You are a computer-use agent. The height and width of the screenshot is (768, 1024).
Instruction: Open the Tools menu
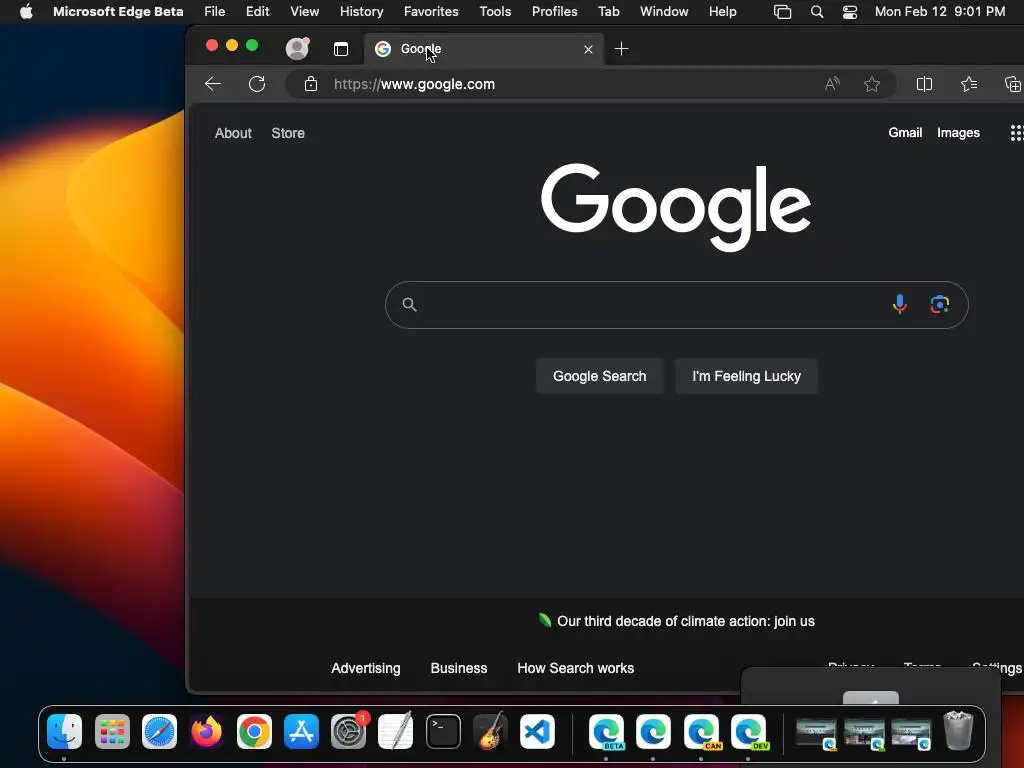495,11
